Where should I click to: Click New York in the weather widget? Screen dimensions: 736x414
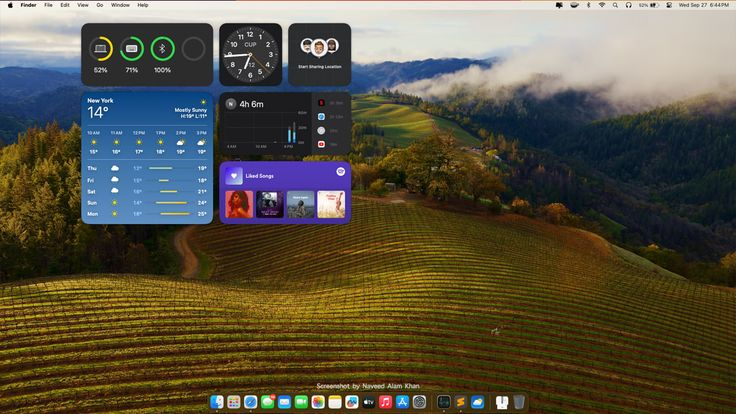click(x=100, y=100)
